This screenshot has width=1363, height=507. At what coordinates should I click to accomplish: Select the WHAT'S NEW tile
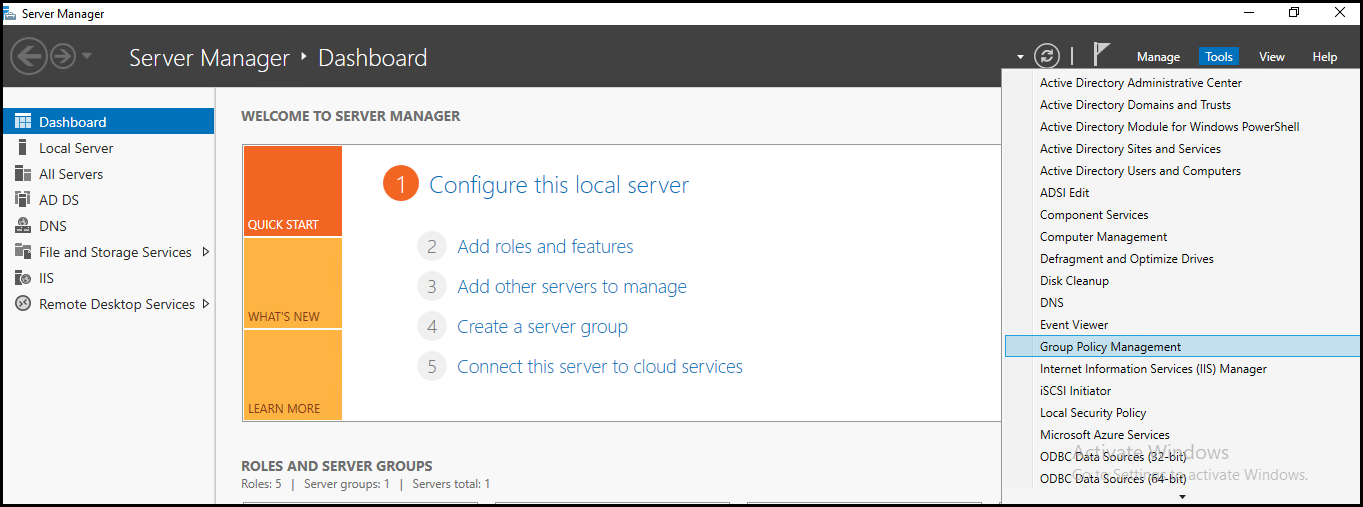point(292,284)
